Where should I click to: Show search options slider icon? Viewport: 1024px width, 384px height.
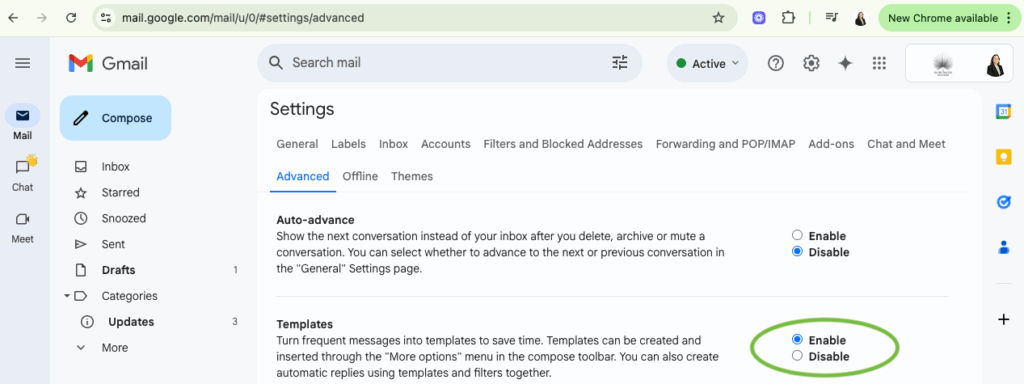tap(619, 63)
